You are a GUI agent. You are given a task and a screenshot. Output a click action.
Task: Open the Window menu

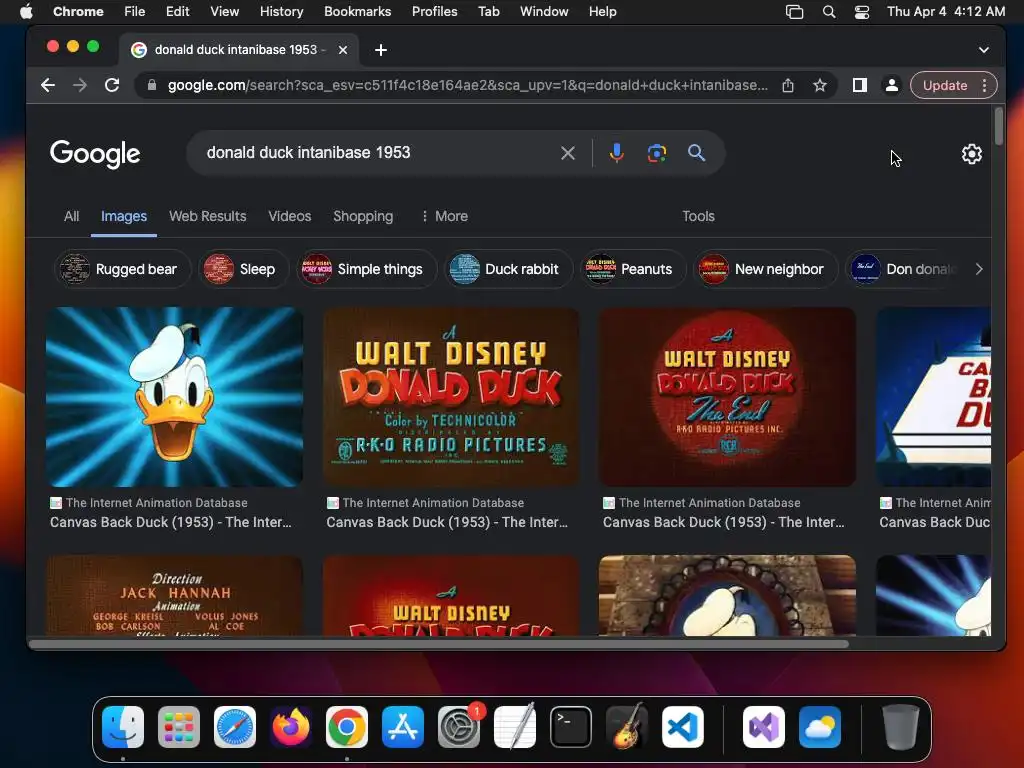[544, 11]
